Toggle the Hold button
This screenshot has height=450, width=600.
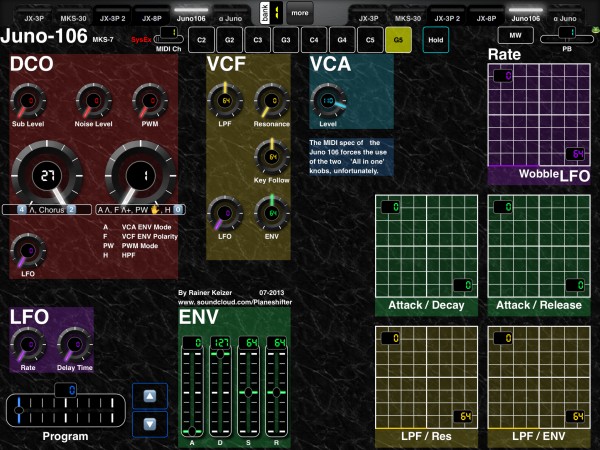pyautogui.click(x=435, y=40)
